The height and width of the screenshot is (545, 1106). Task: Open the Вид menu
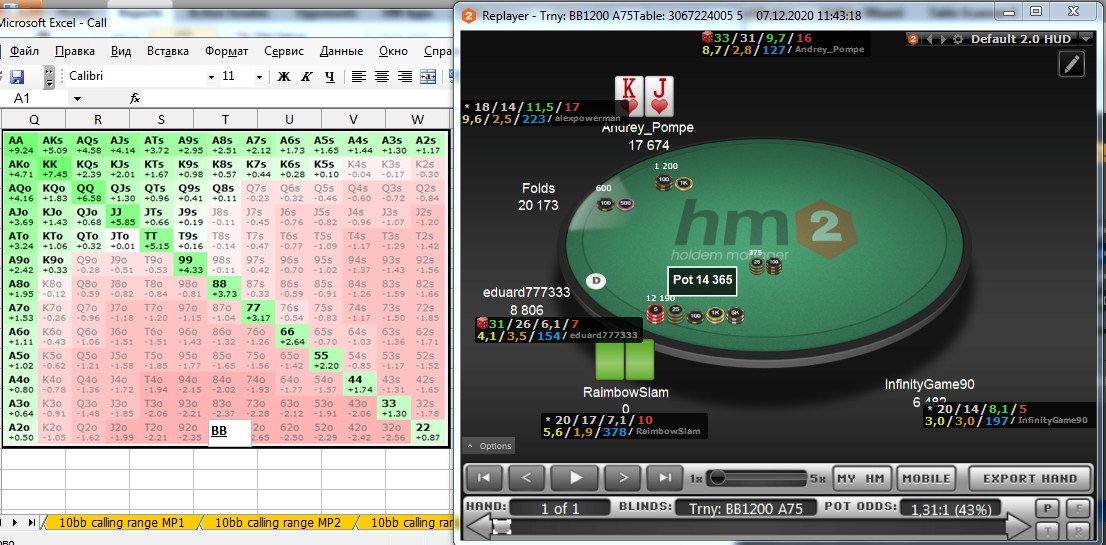pos(121,51)
